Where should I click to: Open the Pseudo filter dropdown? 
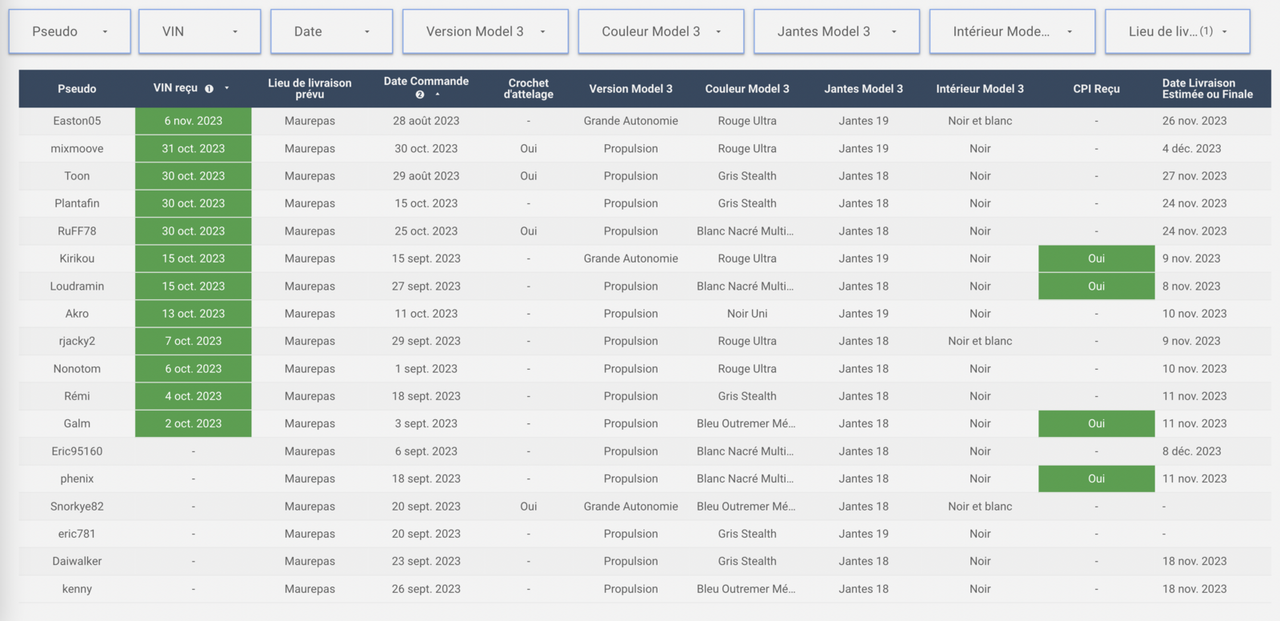(x=70, y=32)
